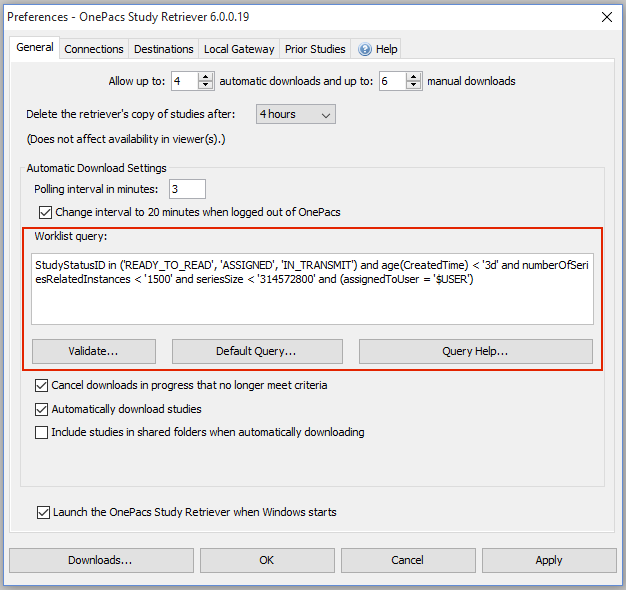The image size is (626, 590).
Task: Open the Destinations tab
Action: (x=164, y=49)
